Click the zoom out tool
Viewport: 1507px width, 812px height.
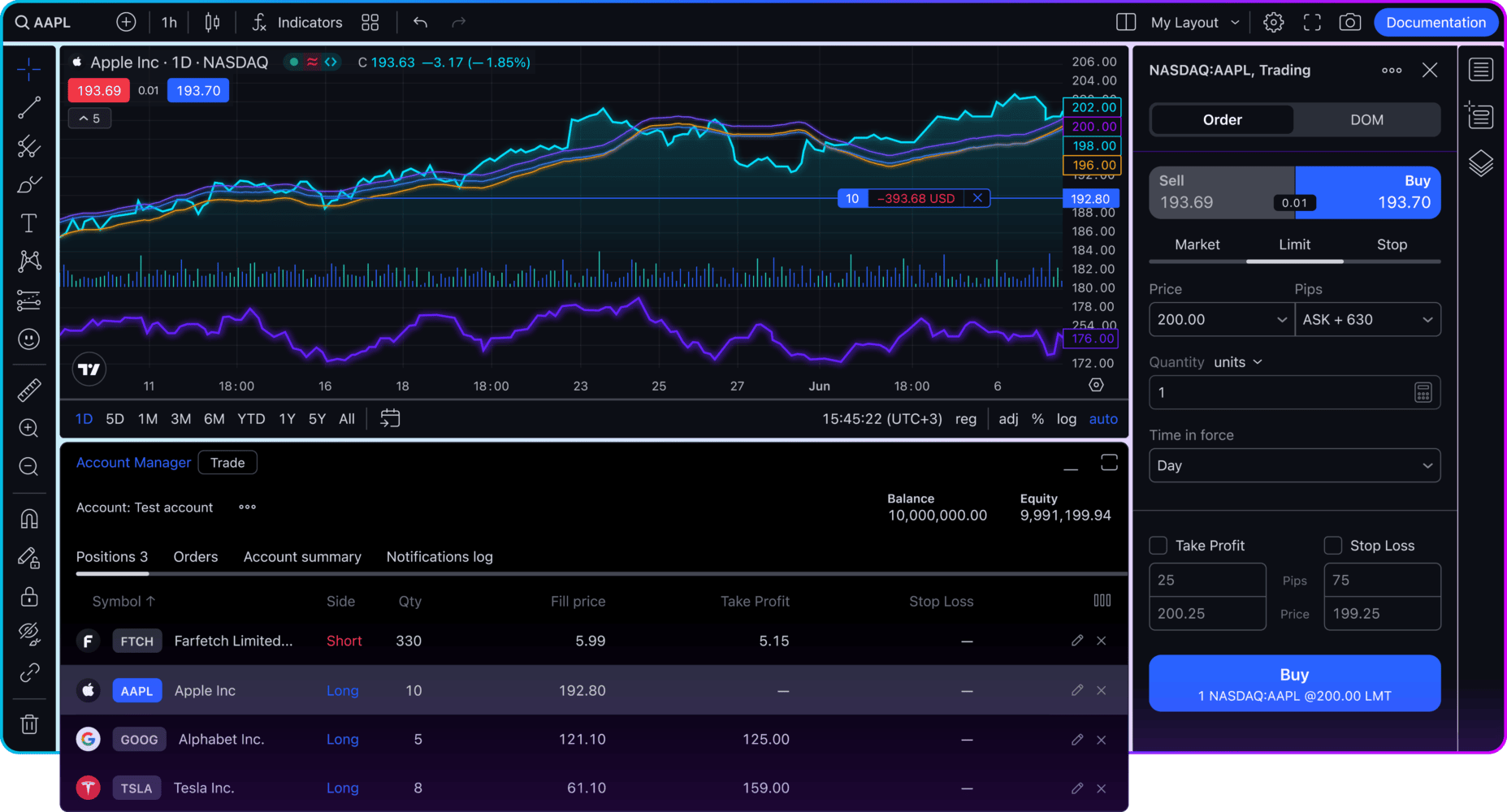(29, 466)
